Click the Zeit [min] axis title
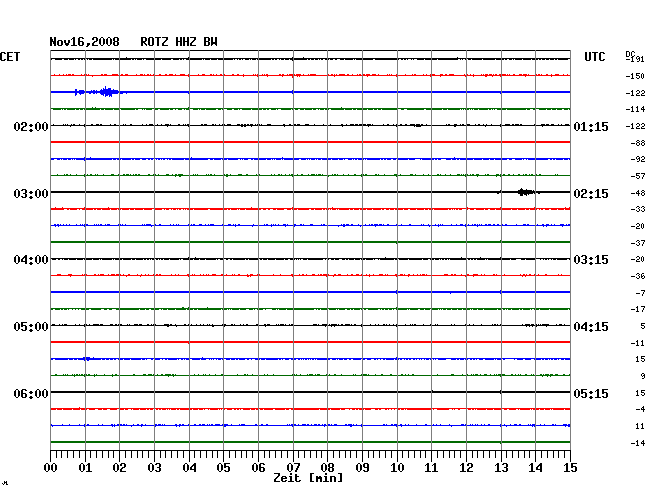The height and width of the screenshot is (494, 650). click(308, 478)
